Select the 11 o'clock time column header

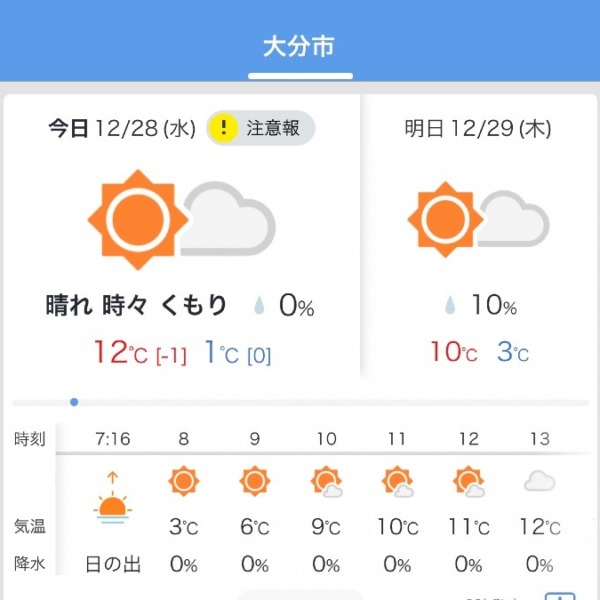397,439
